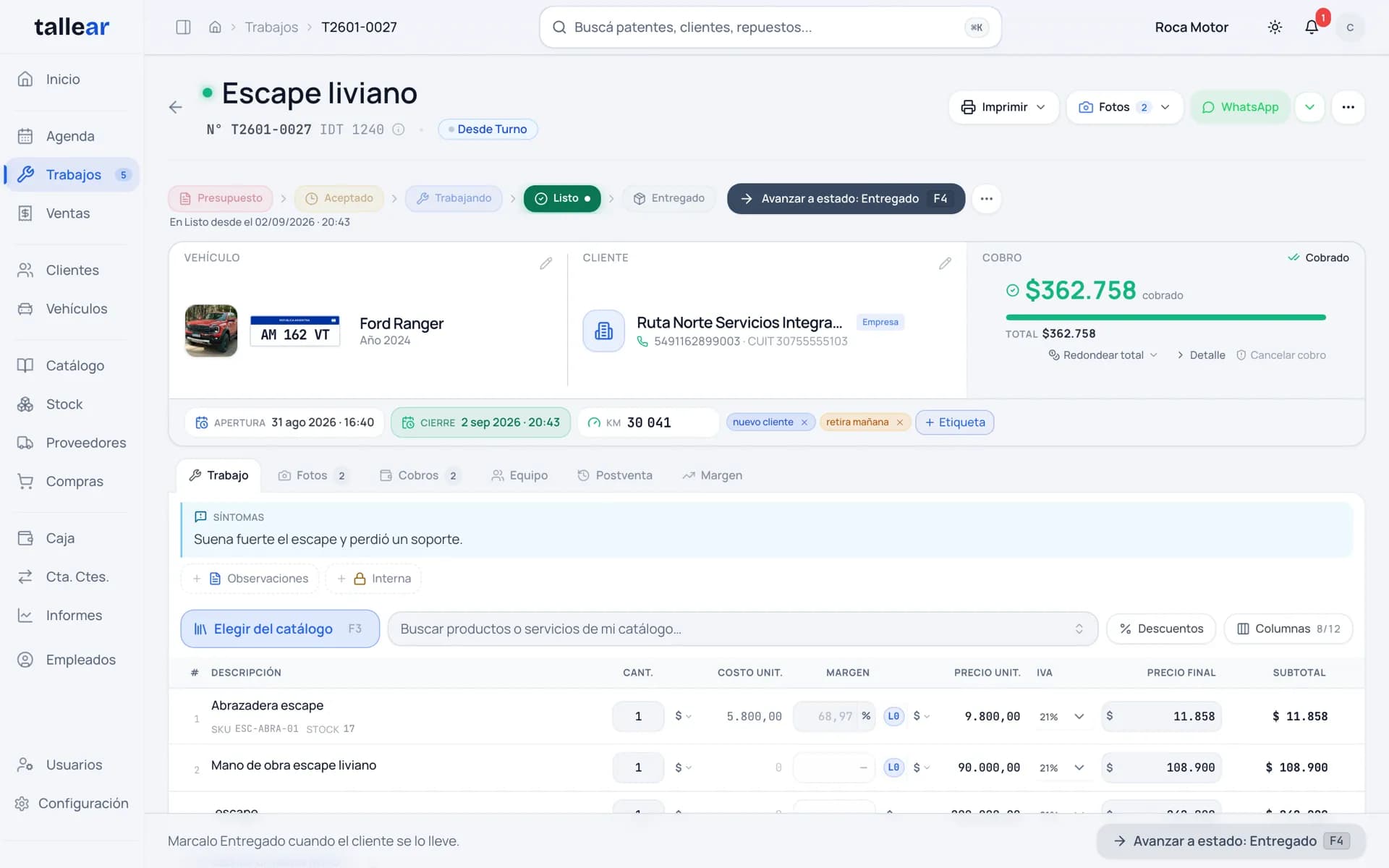1389x868 pixels.
Task: Click the payment progress bar
Action: click(1165, 318)
